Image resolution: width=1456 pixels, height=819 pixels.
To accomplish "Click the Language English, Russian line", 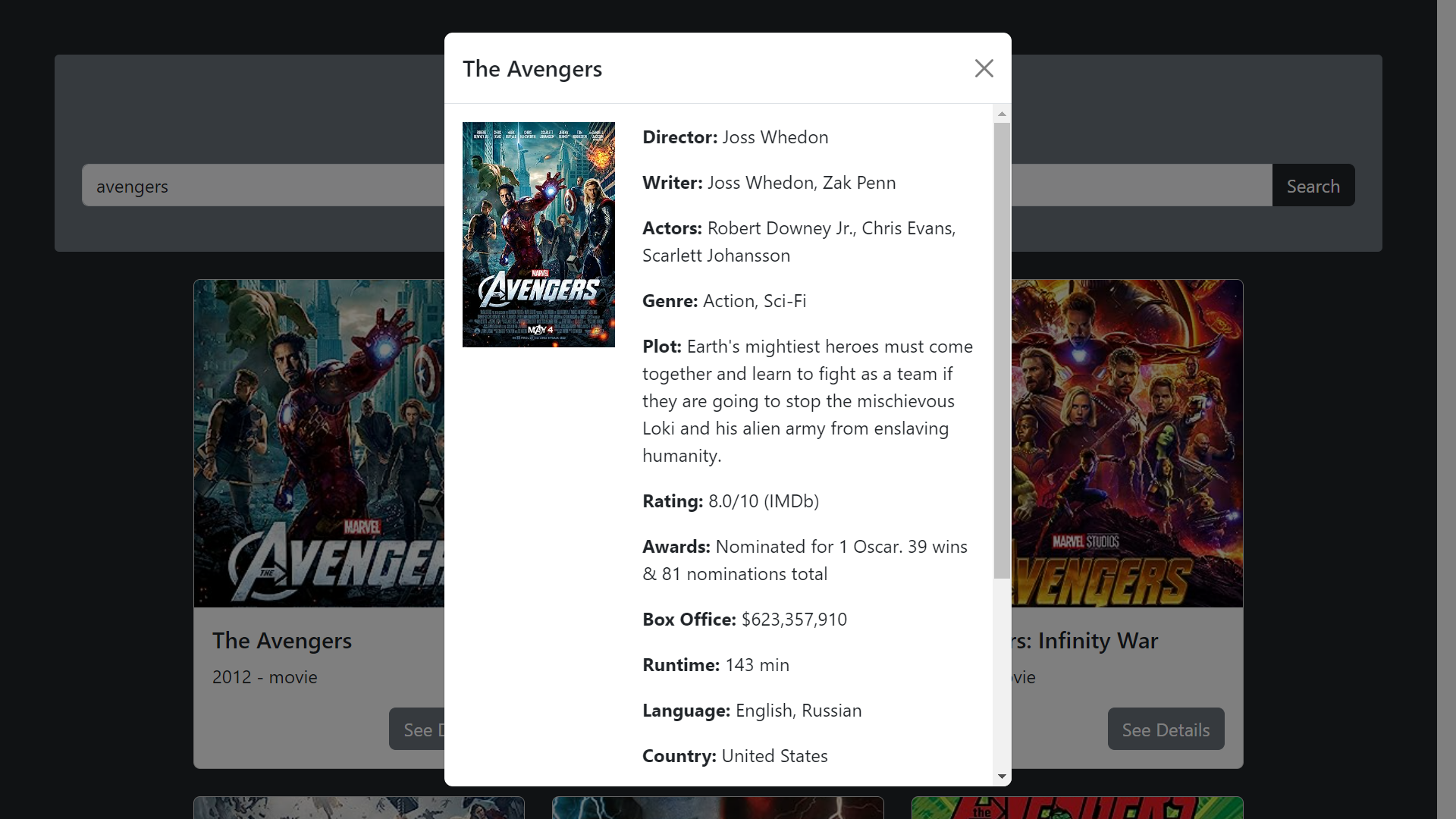I will click(x=752, y=711).
